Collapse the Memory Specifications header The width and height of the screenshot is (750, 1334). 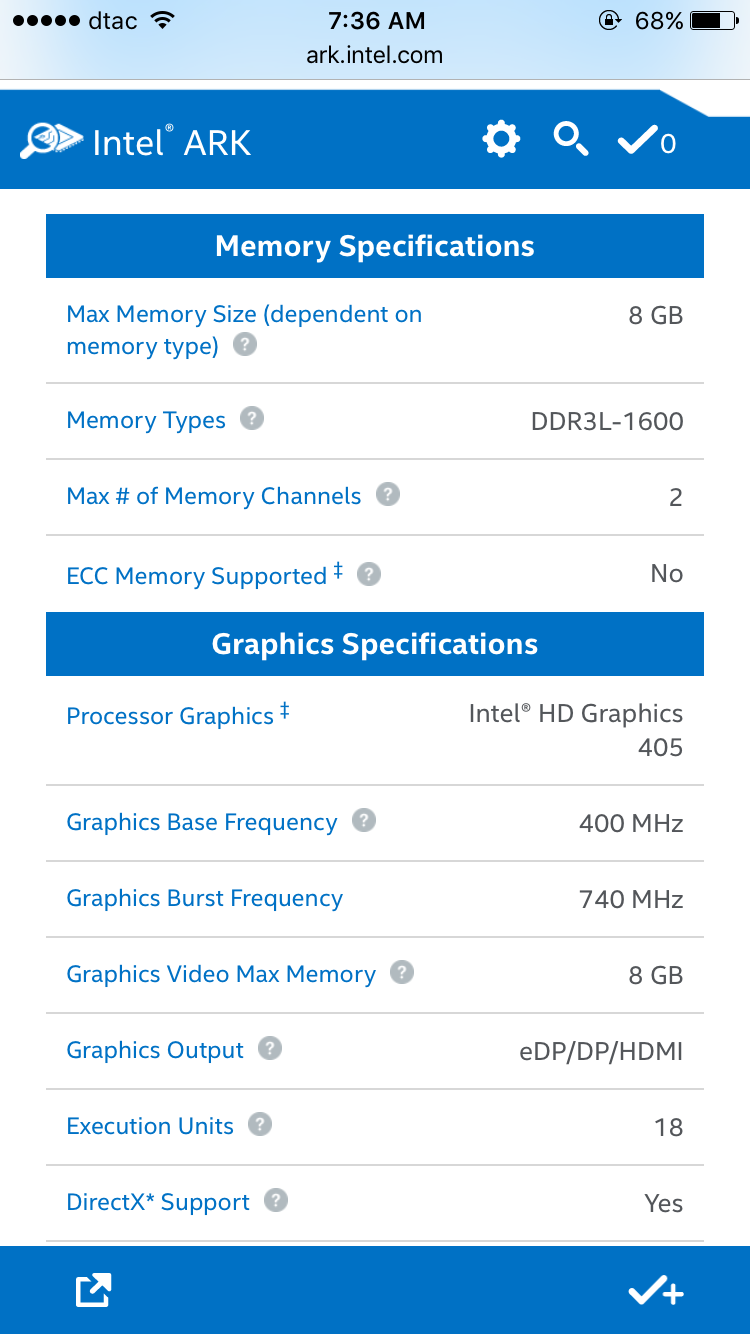[x=375, y=246]
